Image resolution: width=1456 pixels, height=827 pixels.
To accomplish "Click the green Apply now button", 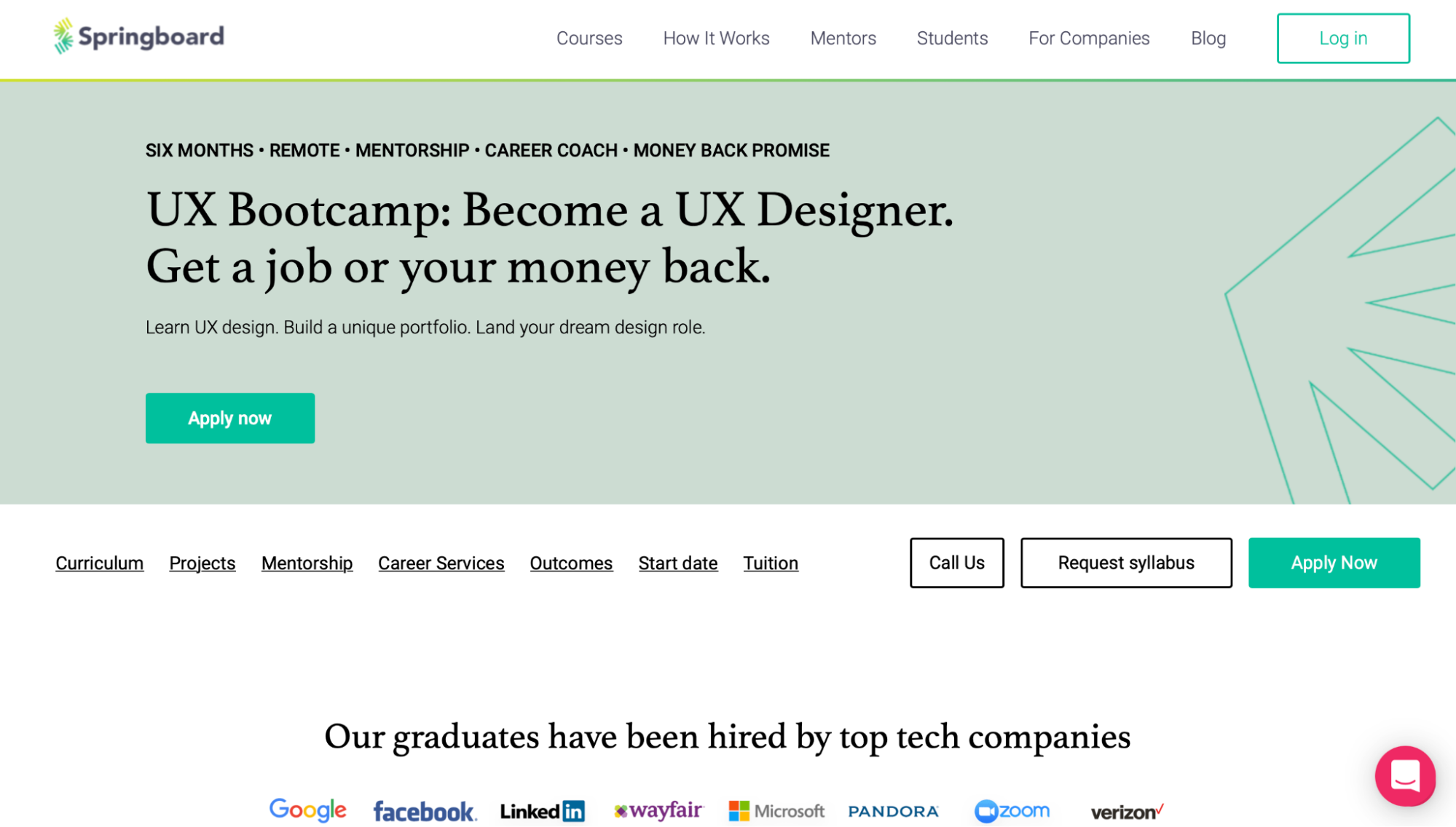I will (229, 418).
